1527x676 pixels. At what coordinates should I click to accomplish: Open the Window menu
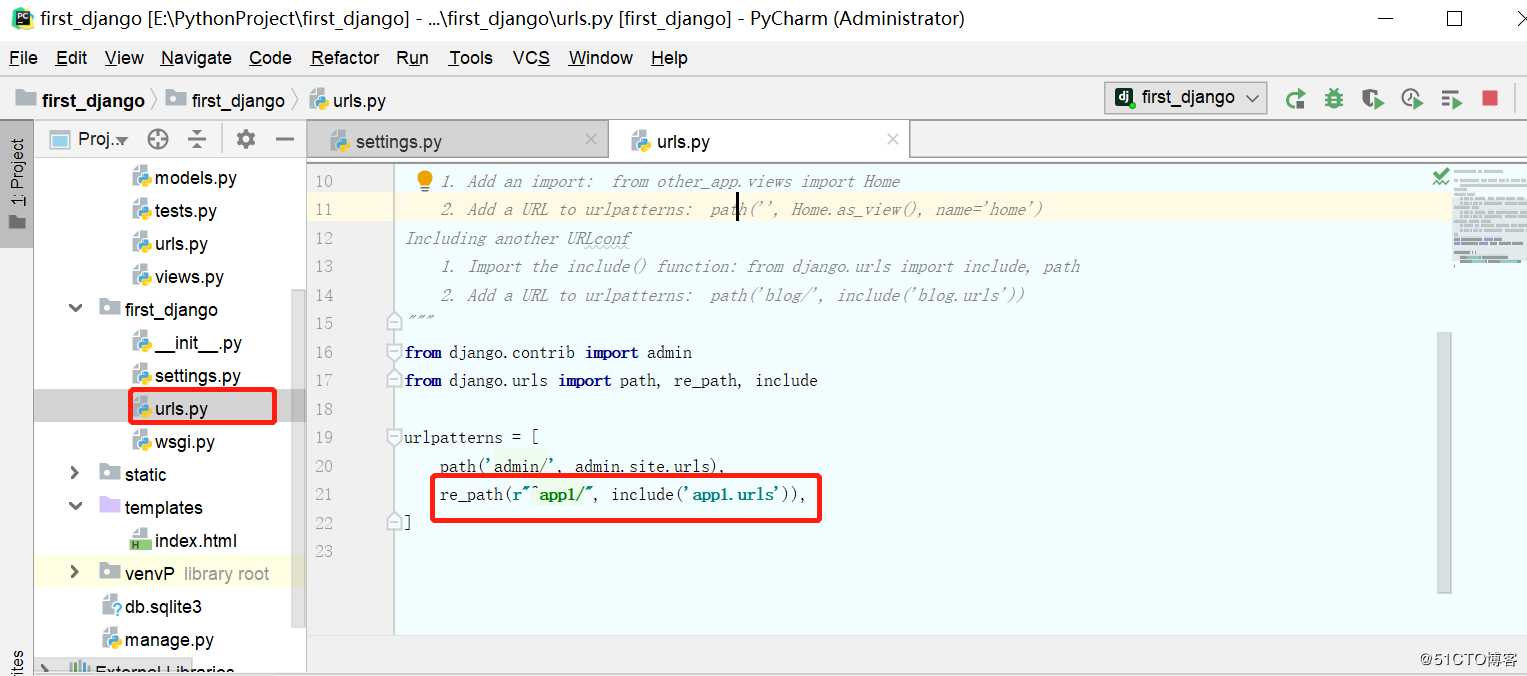pos(600,58)
